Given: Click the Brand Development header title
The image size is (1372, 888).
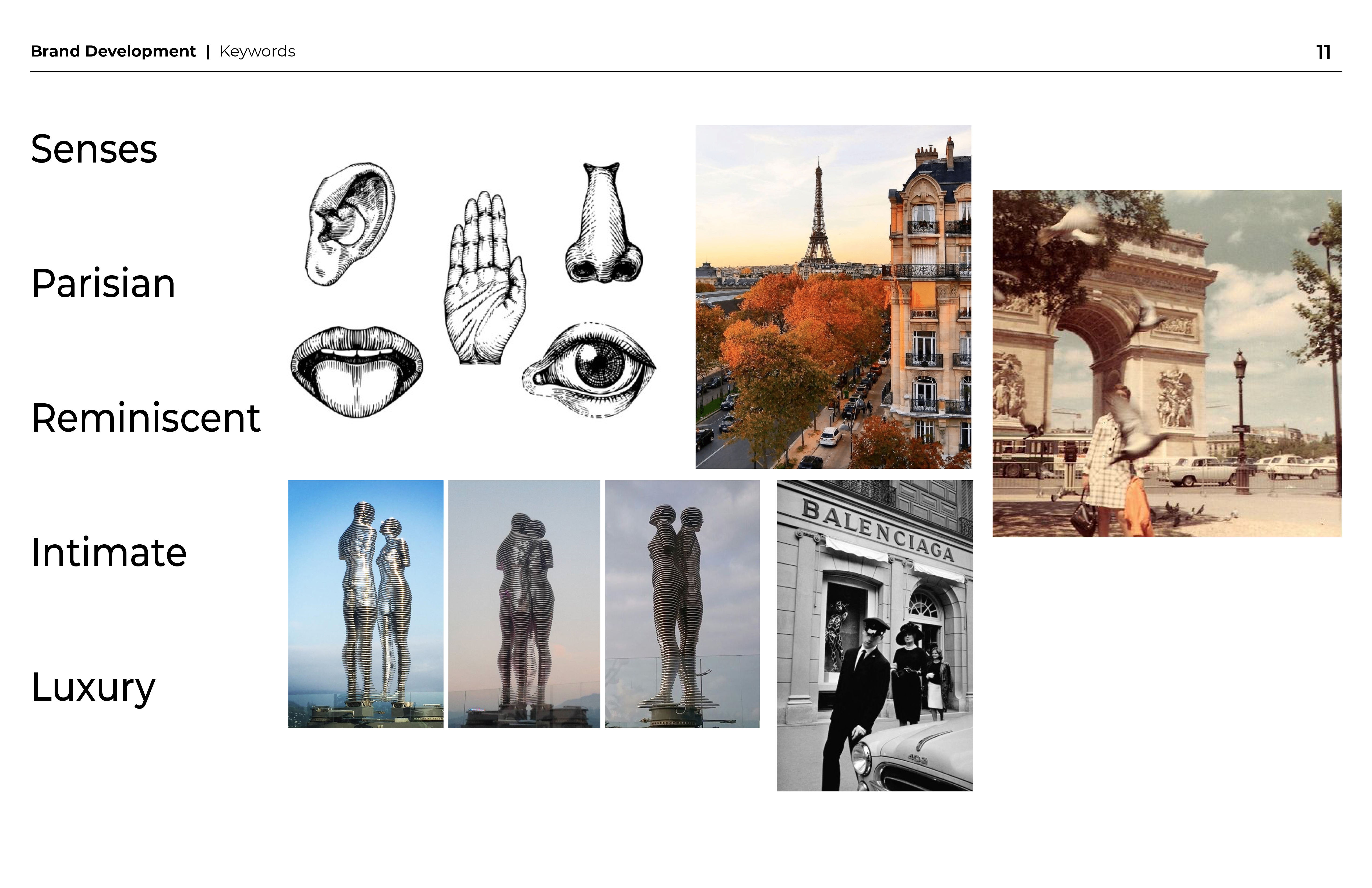Looking at the screenshot, I should coord(113,51).
